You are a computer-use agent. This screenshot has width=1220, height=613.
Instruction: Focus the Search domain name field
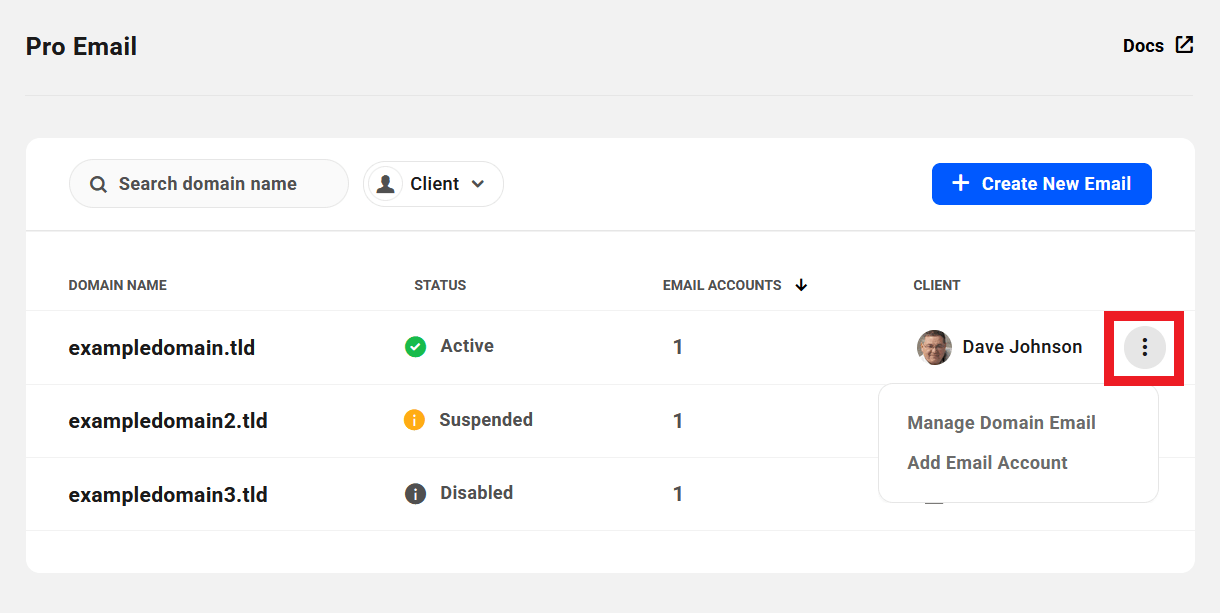(x=208, y=184)
